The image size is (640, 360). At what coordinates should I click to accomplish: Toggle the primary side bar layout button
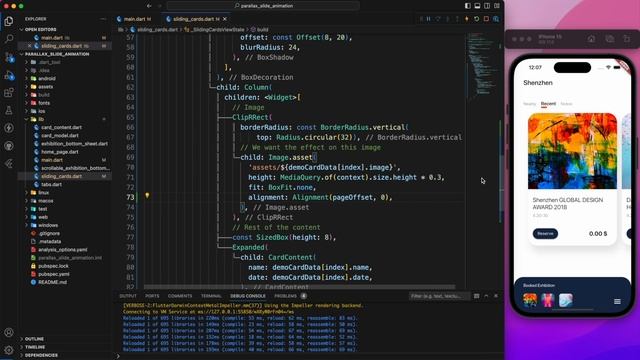click(467, 6)
